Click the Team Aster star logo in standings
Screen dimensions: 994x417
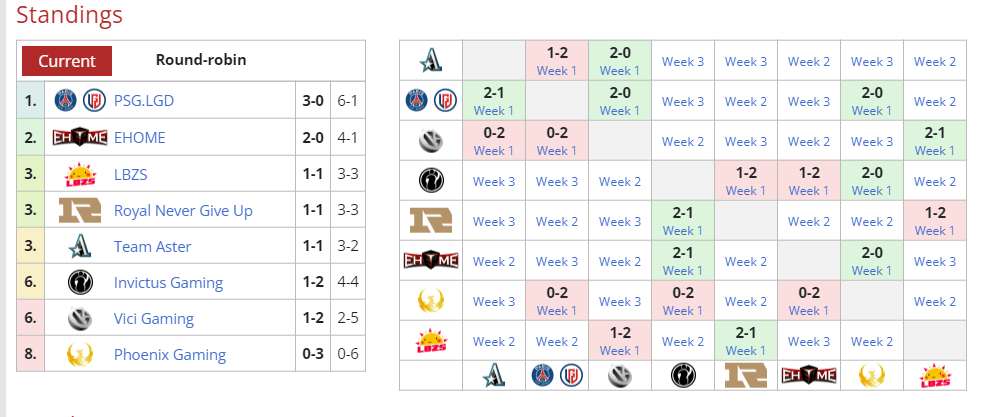pos(80,246)
